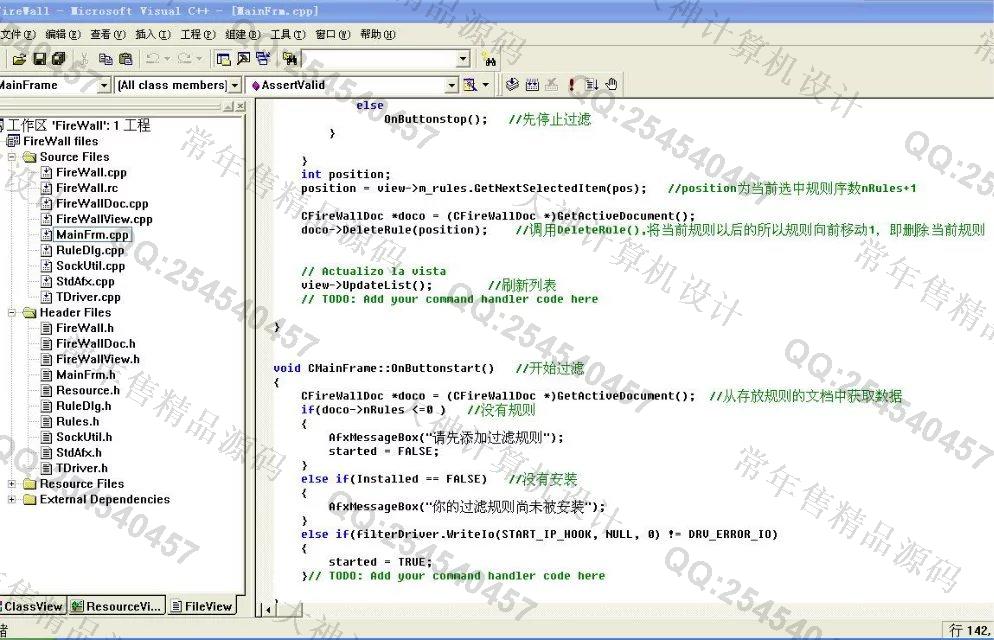Click the Undo arrow icon
This screenshot has height=640, width=994.
(x=153, y=59)
